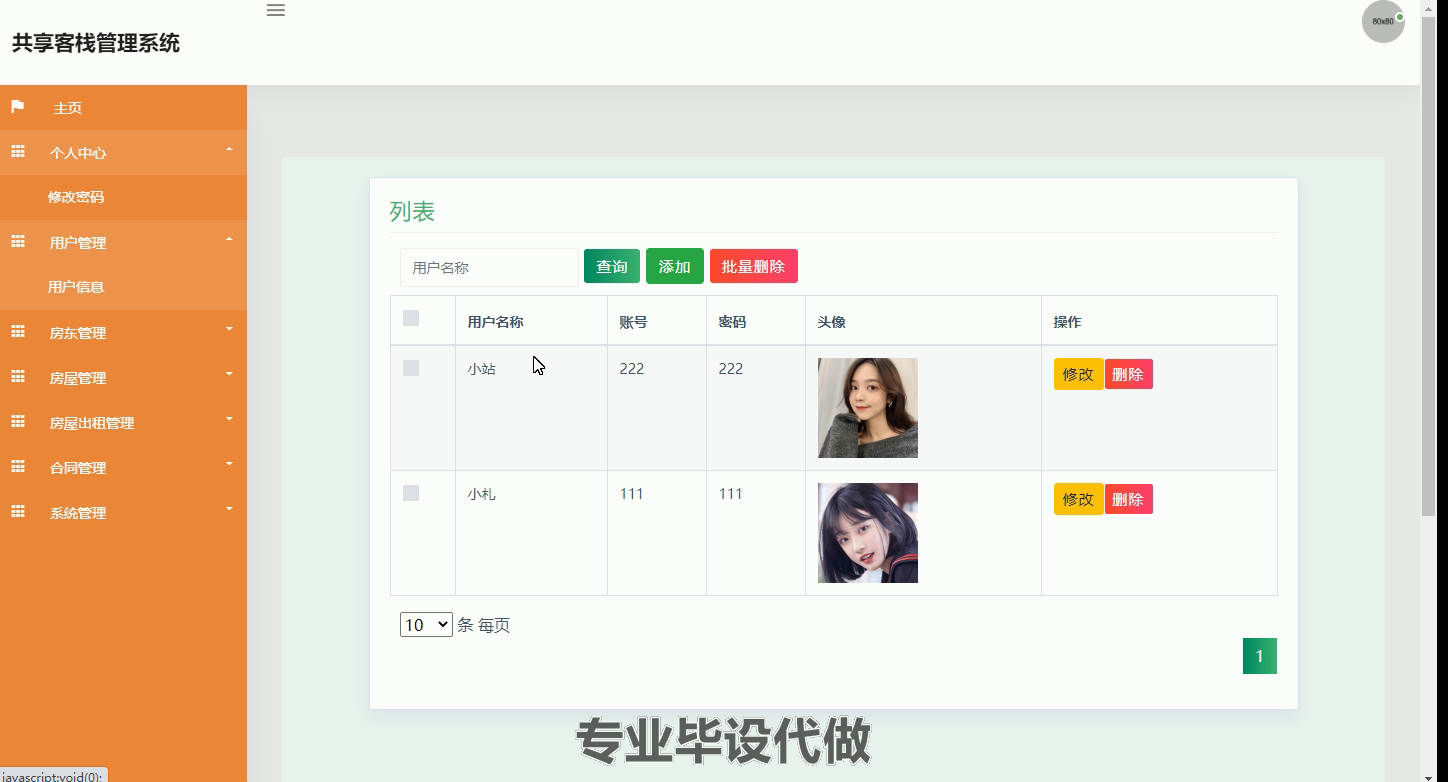Click the grid icon beside 房屋管理
Image resolution: width=1448 pixels, height=782 pixels.
coord(18,377)
